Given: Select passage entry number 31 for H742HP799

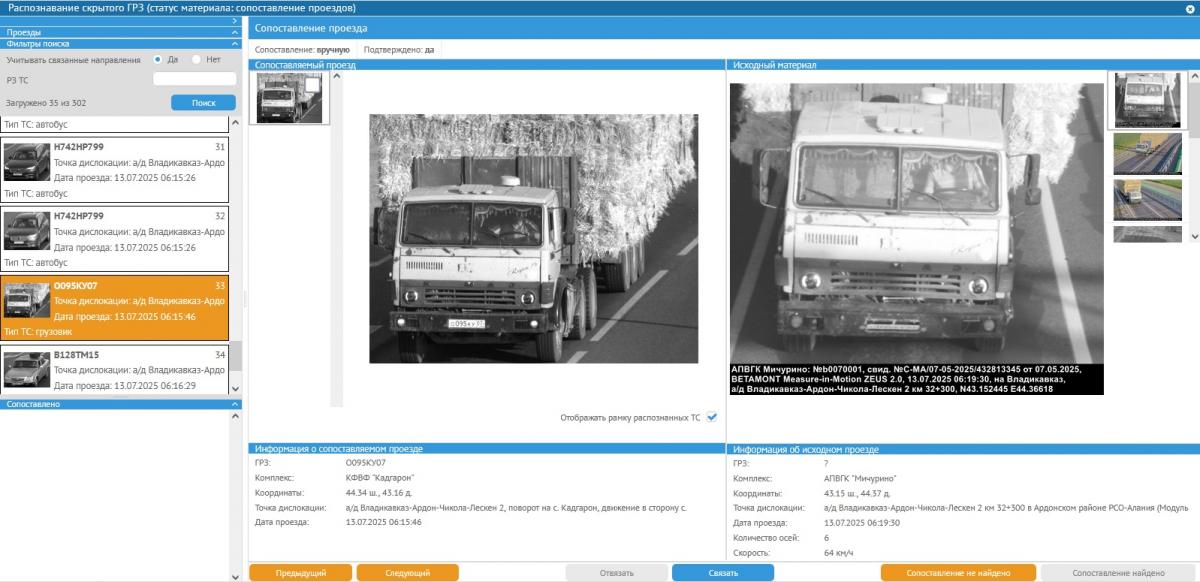Looking at the screenshot, I should pyautogui.click(x=114, y=169).
